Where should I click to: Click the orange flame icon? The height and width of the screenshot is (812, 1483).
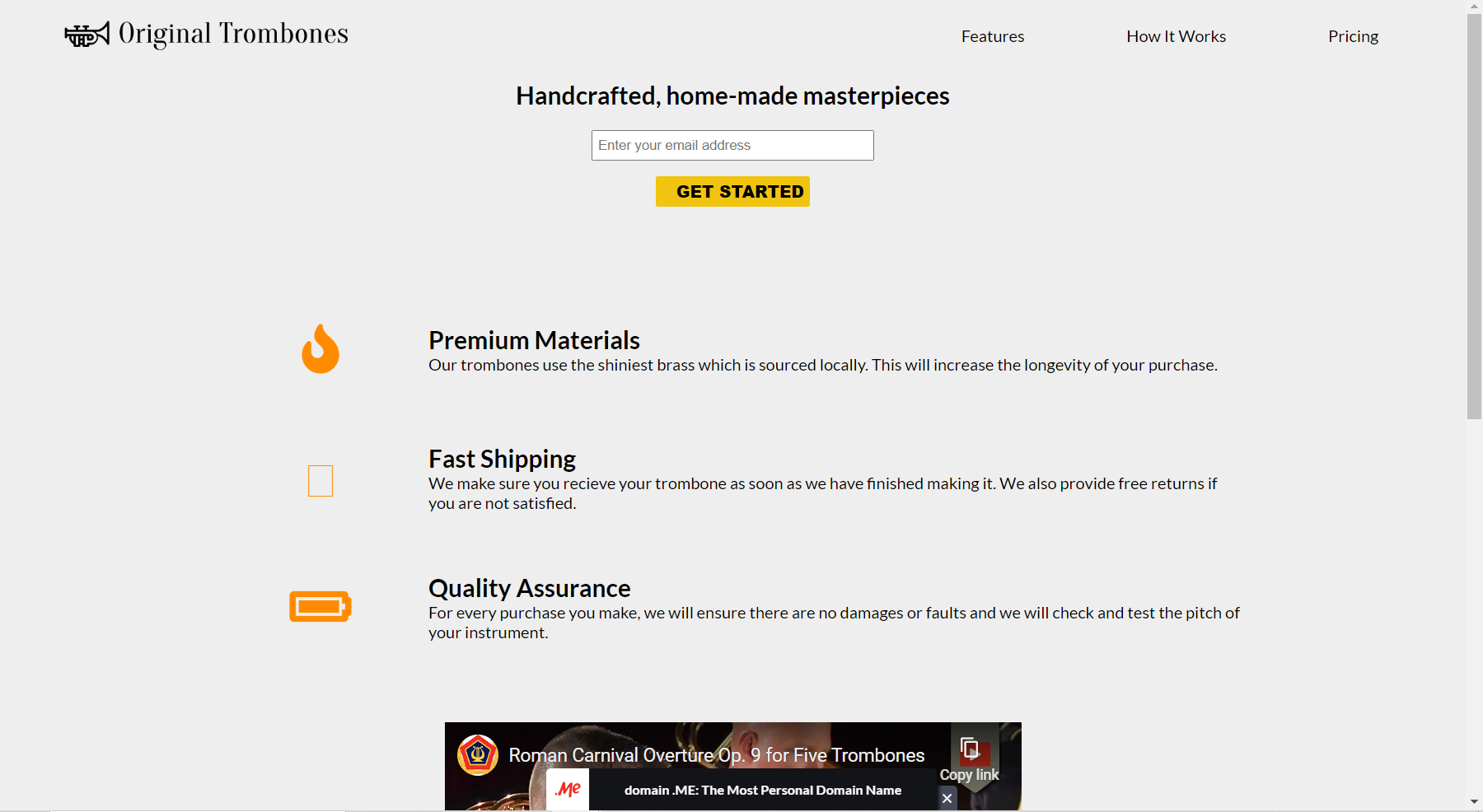tap(320, 348)
